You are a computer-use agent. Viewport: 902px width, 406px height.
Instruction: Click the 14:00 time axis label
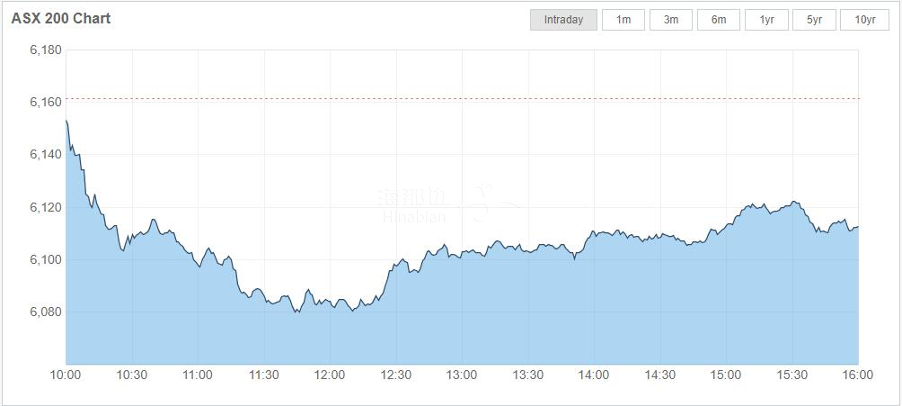pos(594,375)
